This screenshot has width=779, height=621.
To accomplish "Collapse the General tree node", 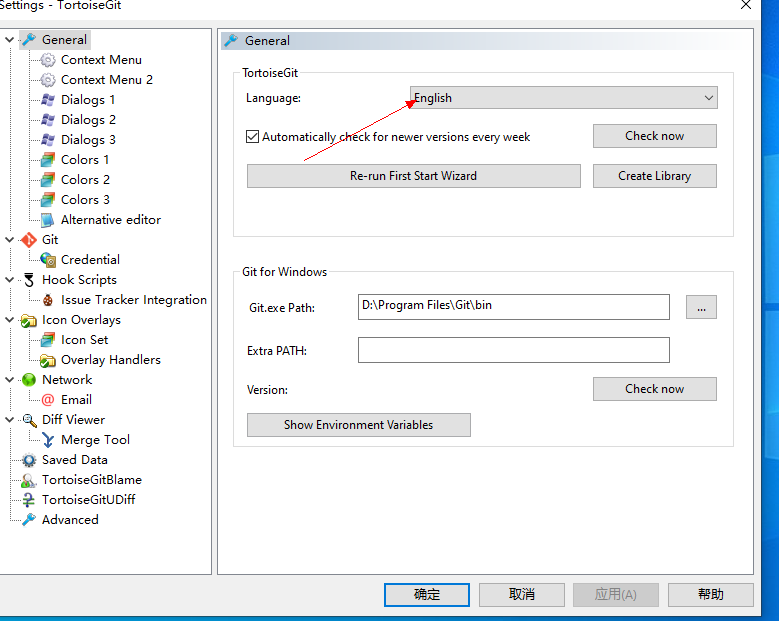I will click(9, 39).
